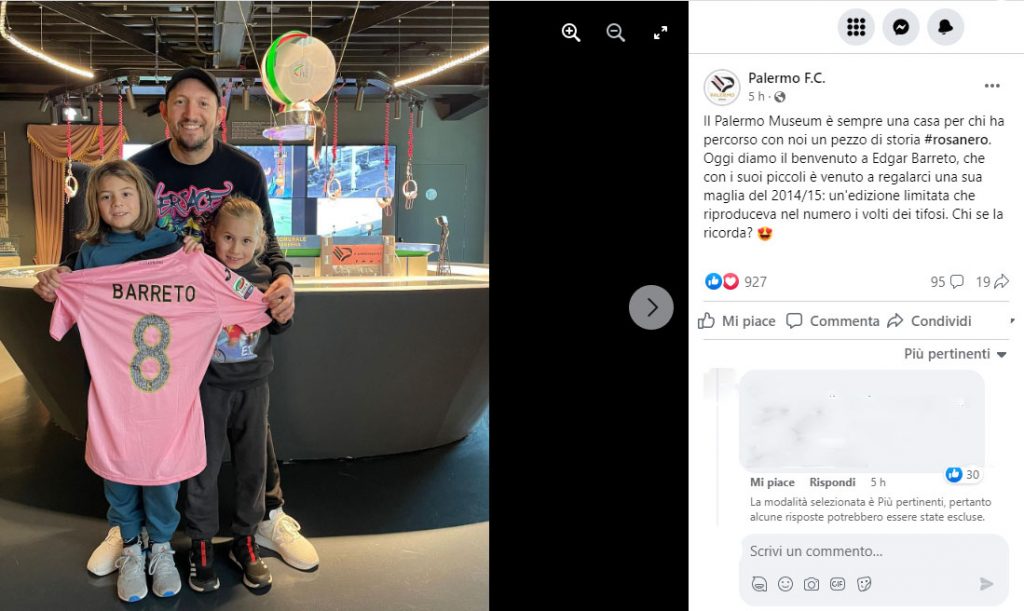1024x611 pixels.
Task: Open the avatar sticker picker
Action: (x=759, y=584)
